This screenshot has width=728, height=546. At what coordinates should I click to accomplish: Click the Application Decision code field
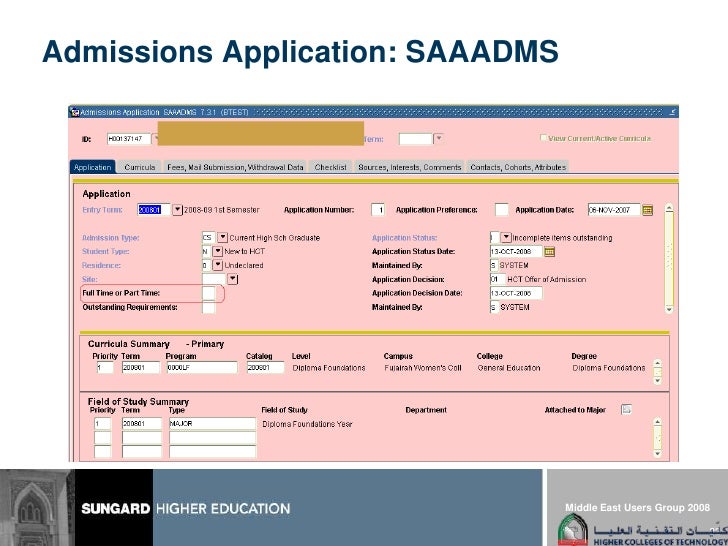tap(497, 280)
